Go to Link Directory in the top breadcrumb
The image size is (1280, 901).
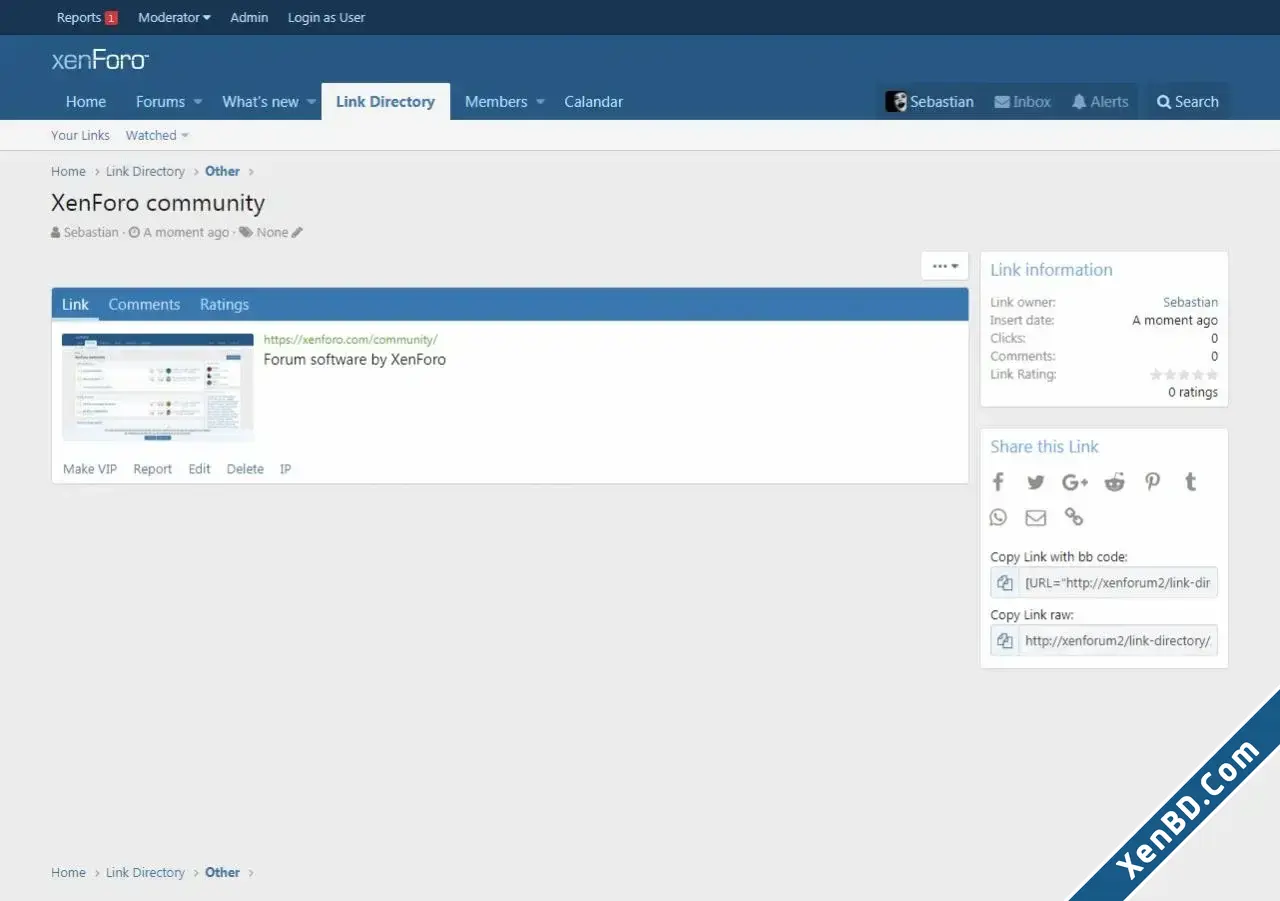145,172
